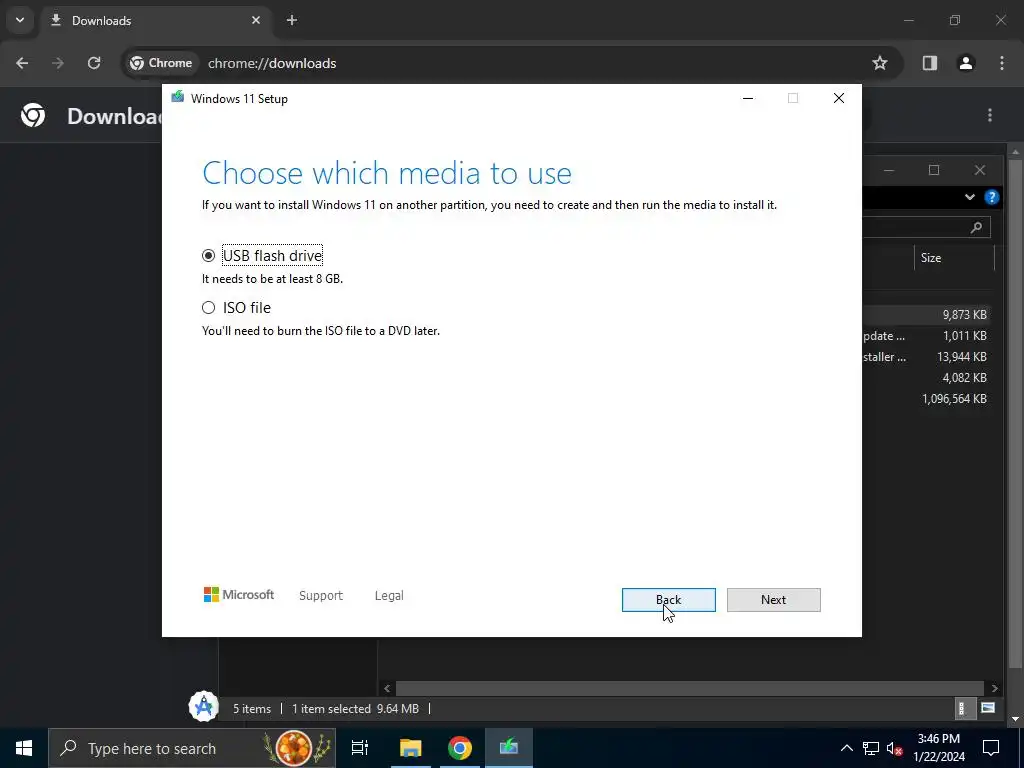The height and width of the screenshot is (768, 1024).
Task: Select the 1,096,564 KB file row
Action: pyautogui.click(x=925, y=398)
